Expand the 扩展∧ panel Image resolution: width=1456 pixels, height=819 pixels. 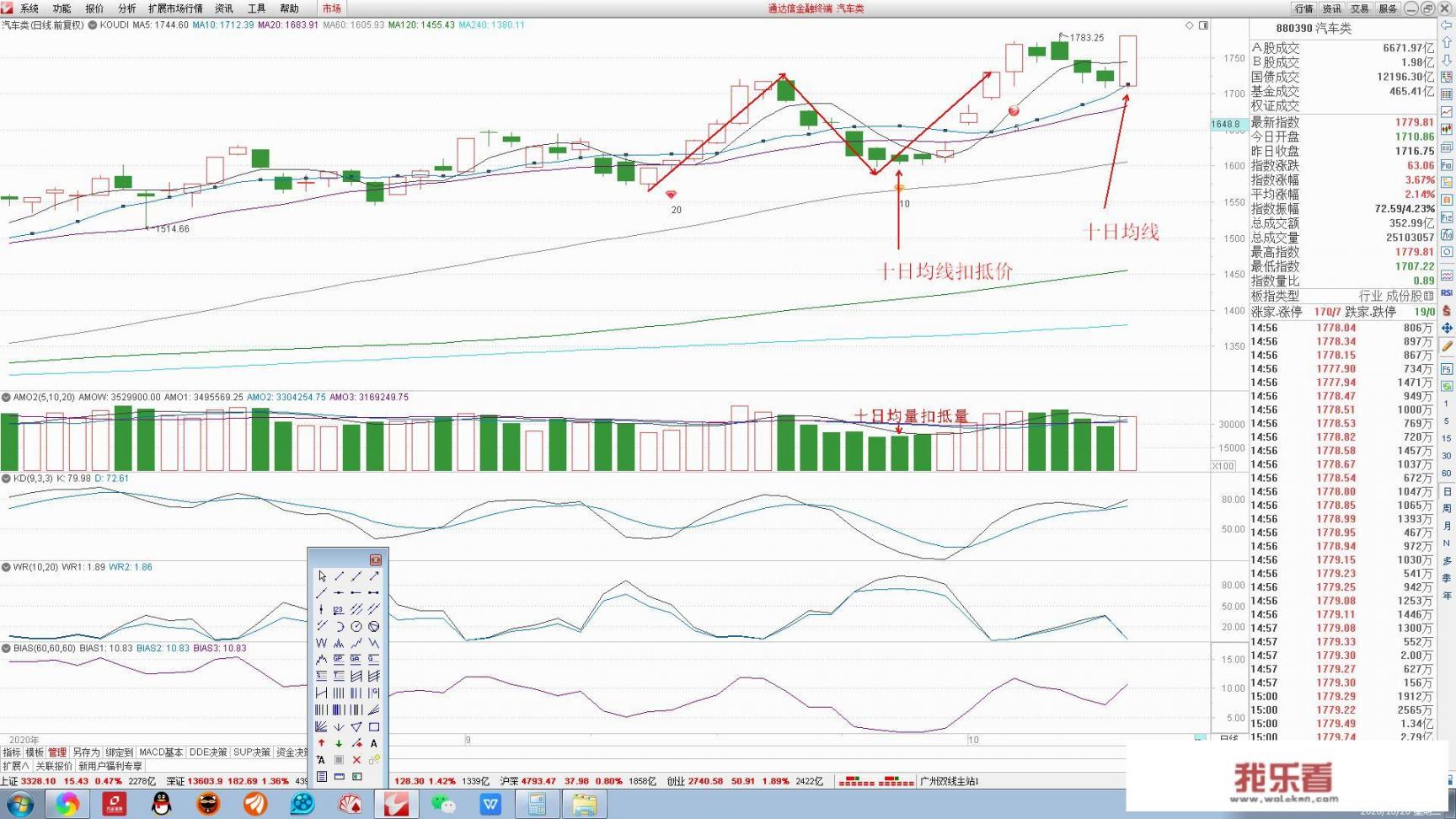click(x=16, y=766)
